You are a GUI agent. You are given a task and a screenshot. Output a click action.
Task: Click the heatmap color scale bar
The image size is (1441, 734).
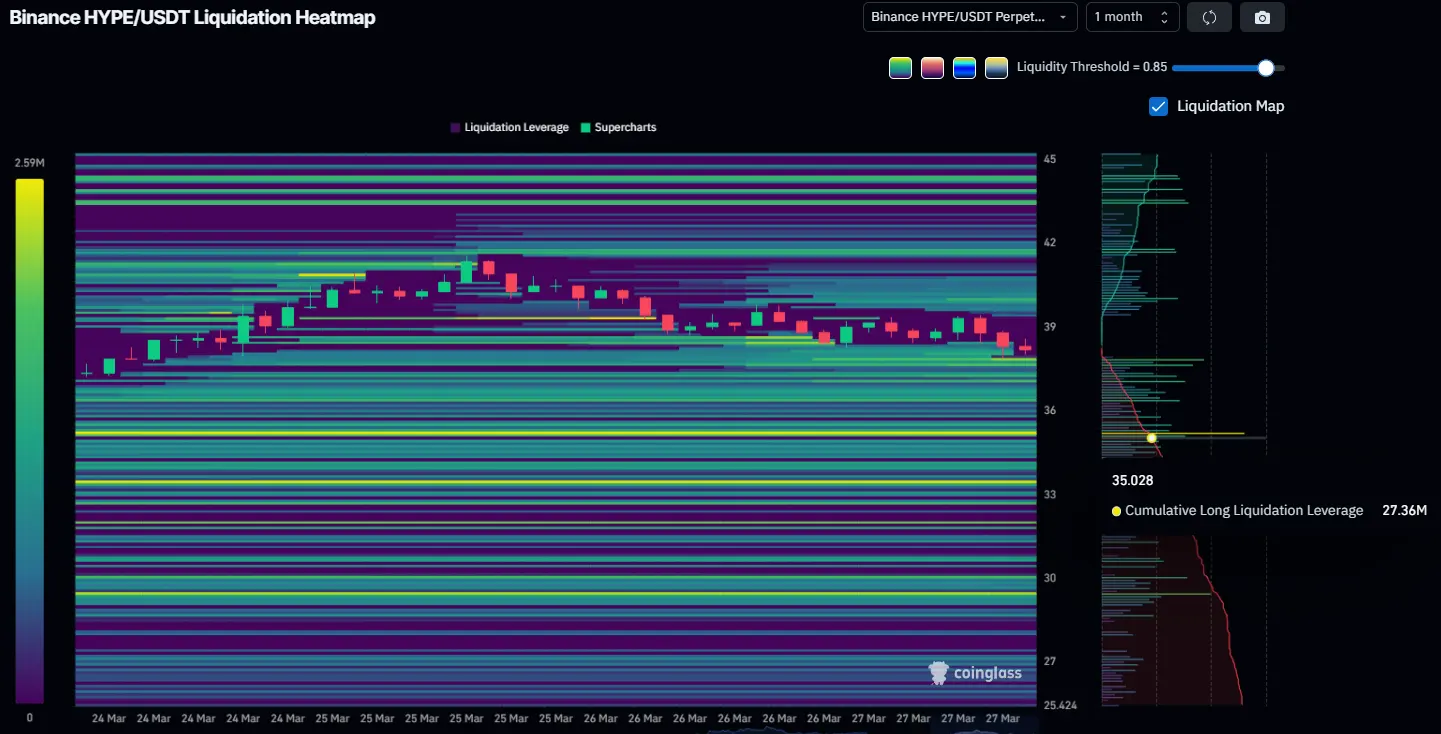point(30,441)
